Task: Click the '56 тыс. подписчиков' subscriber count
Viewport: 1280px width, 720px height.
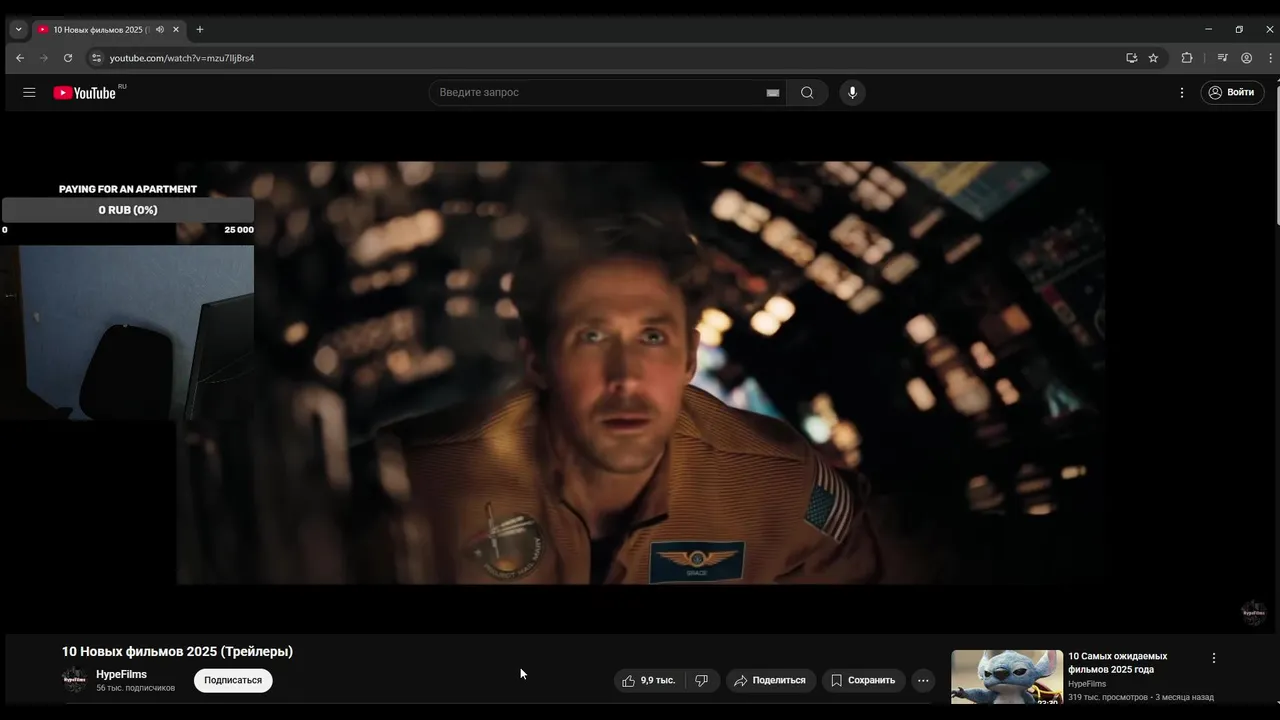Action: coord(135,688)
